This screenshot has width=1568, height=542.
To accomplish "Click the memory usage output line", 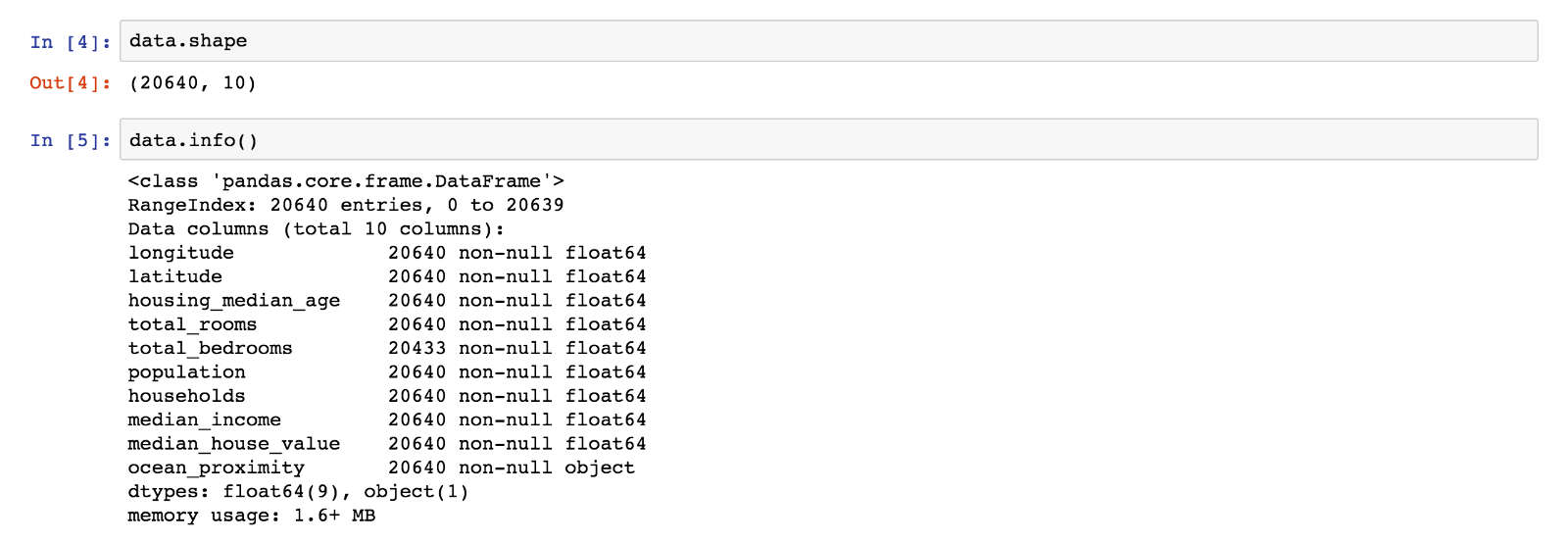I will coord(251,516).
